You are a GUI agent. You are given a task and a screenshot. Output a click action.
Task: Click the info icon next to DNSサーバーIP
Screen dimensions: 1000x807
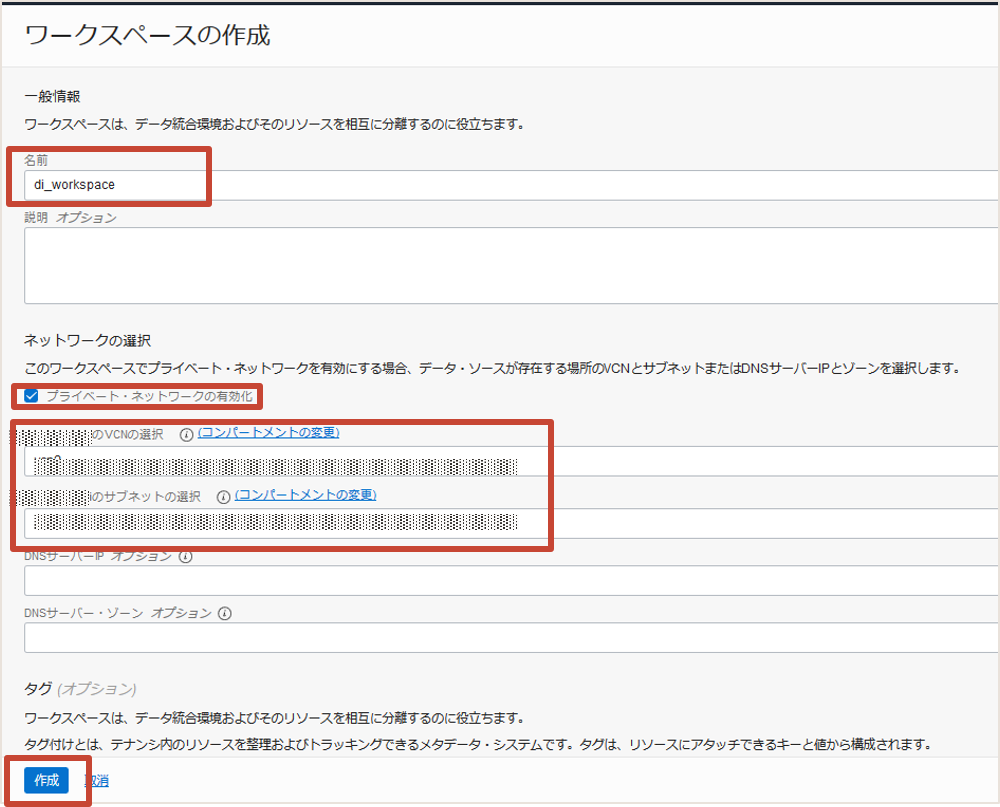pyautogui.click(x=186, y=557)
